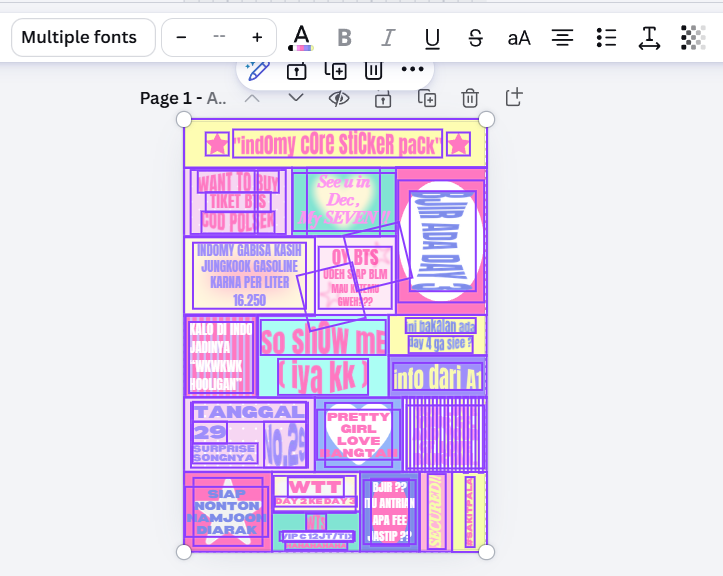This screenshot has width=723, height=576.
Task: Open the transparency control
Action: [x=693, y=38]
